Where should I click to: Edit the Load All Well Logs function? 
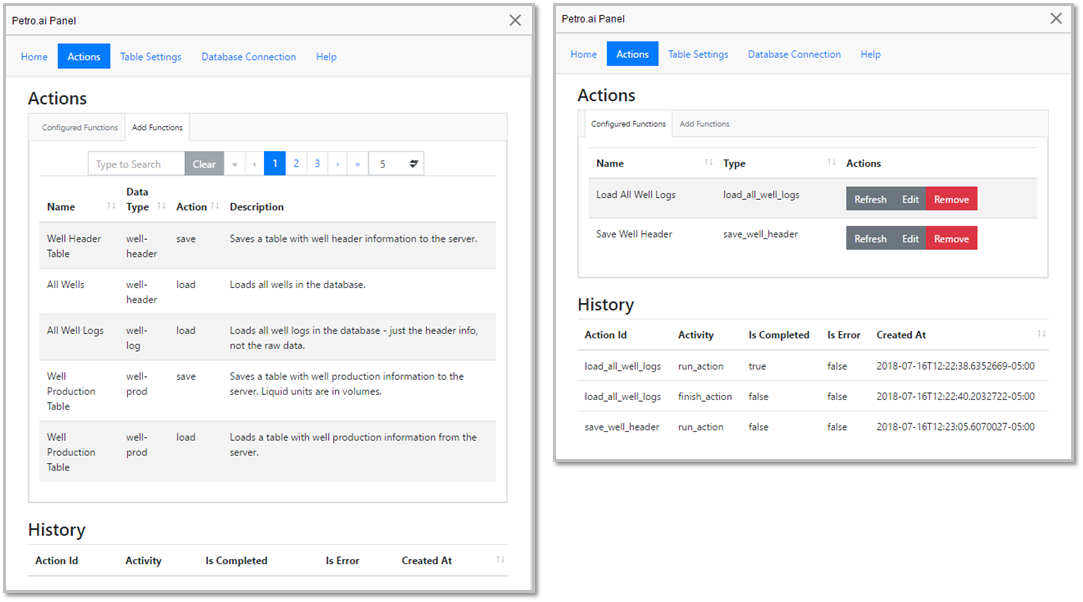pyautogui.click(x=910, y=199)
